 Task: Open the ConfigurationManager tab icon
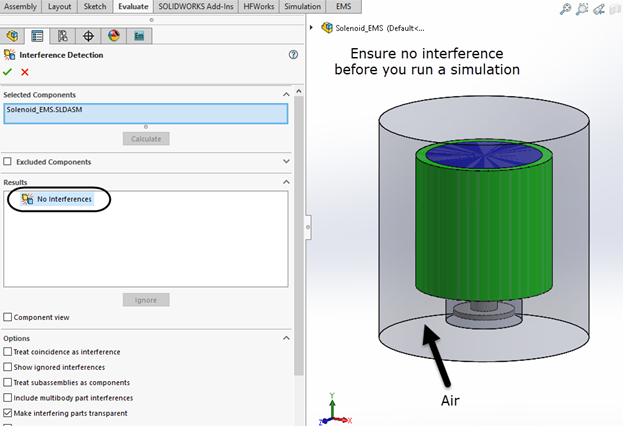pyautogui.click(x=63, y=36)
